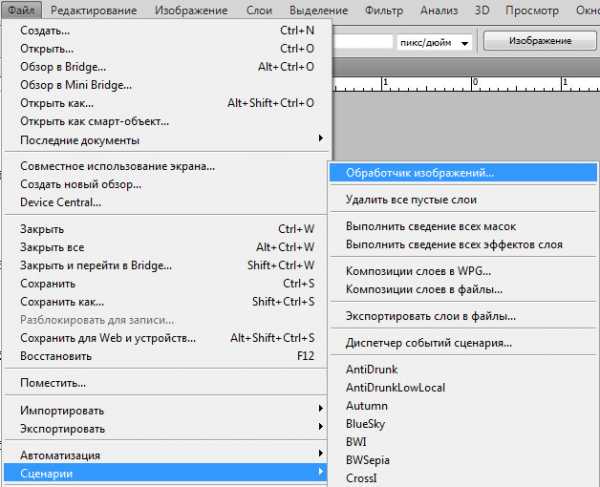Open the Фильтр menu
This screenshot has height=487, width=600.
[384, 10]
